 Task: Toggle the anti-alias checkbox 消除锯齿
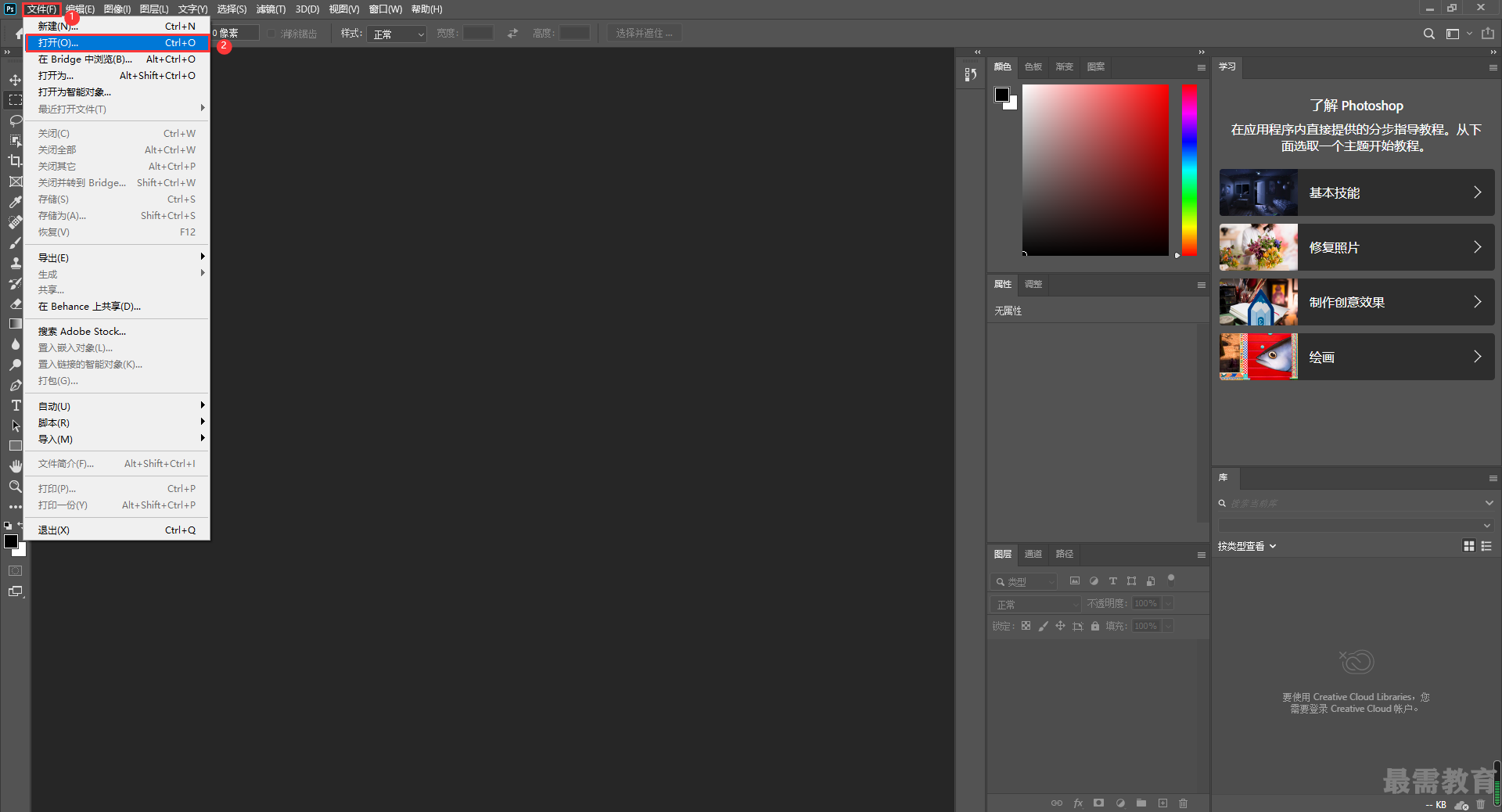point(271,34)
